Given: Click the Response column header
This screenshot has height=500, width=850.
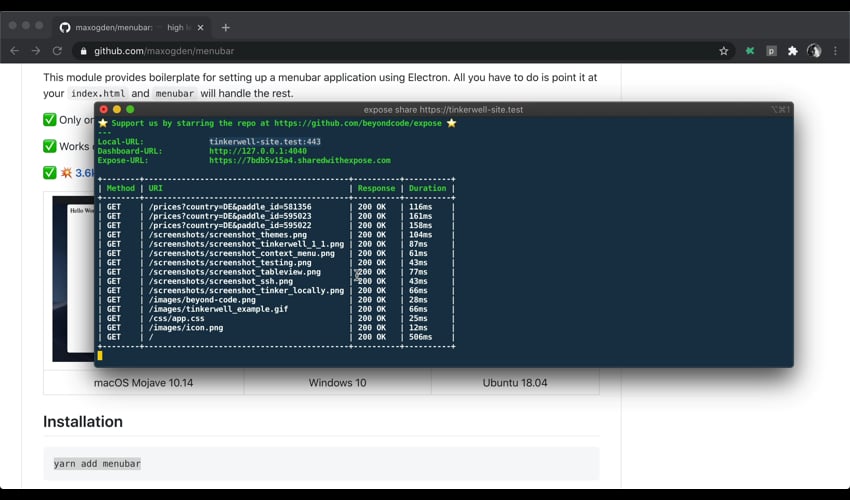Looking at the screenshot, I should (376, 188).
